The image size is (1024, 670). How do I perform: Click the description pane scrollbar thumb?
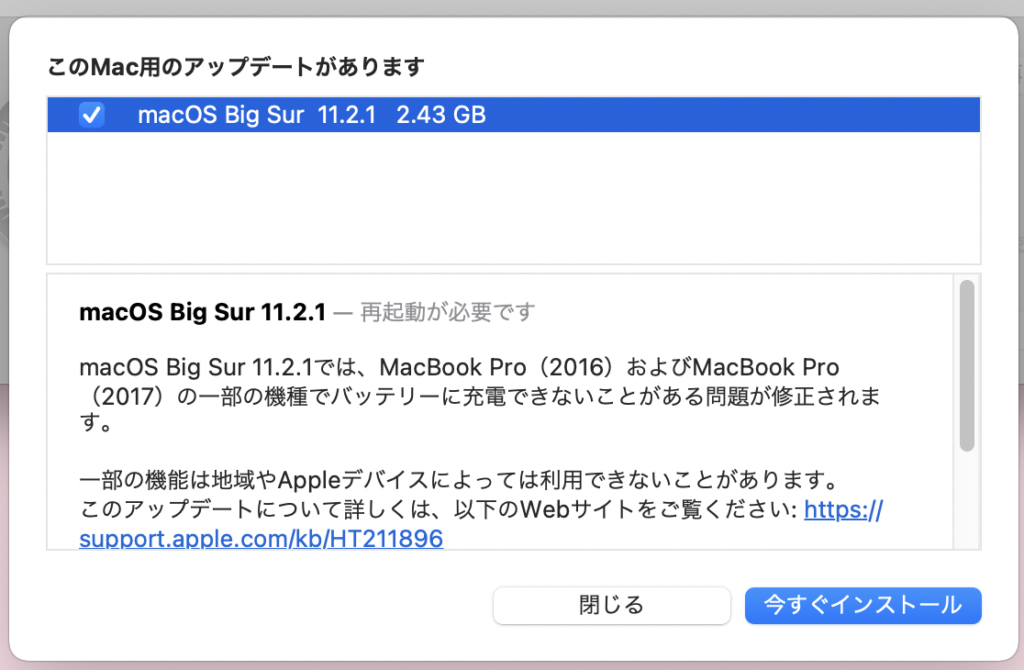click(967, 366)
